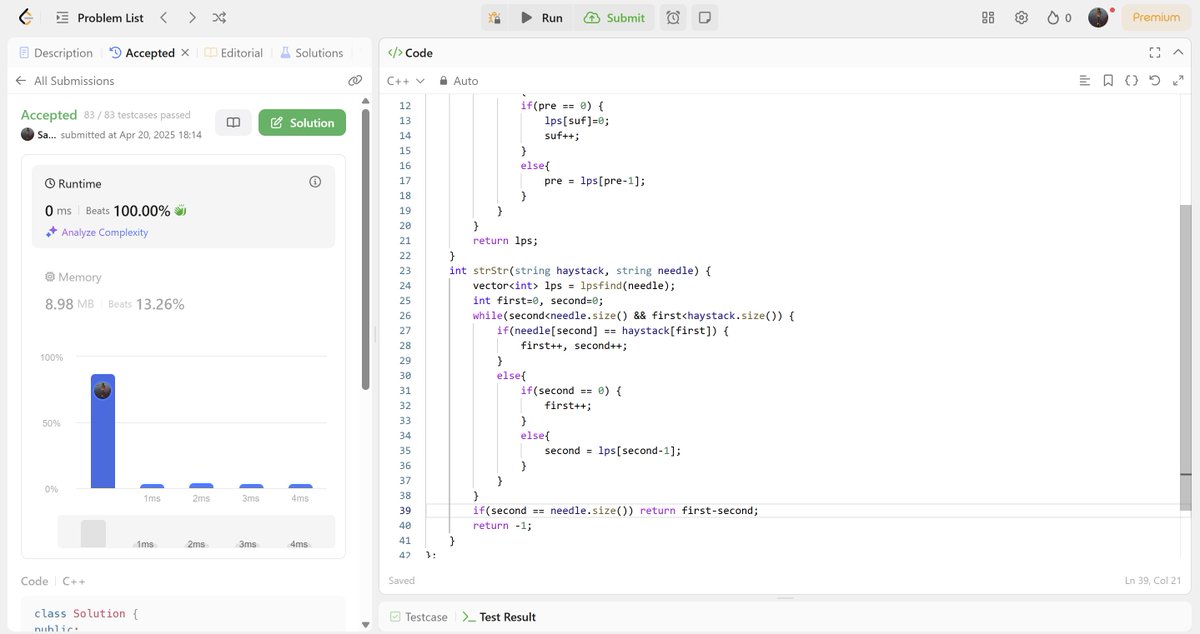The image size is (1200, 634).
Task: Click the notes book icon button
Action: point(233,122)
